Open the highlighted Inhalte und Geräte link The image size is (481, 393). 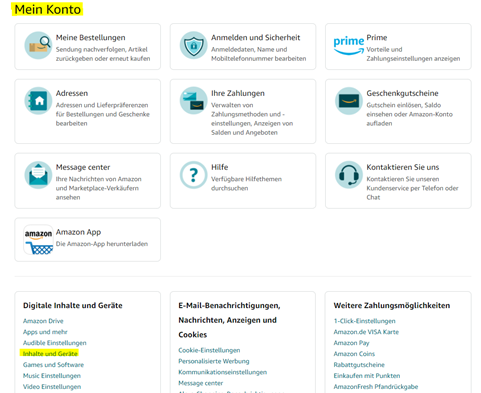click(50, 354)
